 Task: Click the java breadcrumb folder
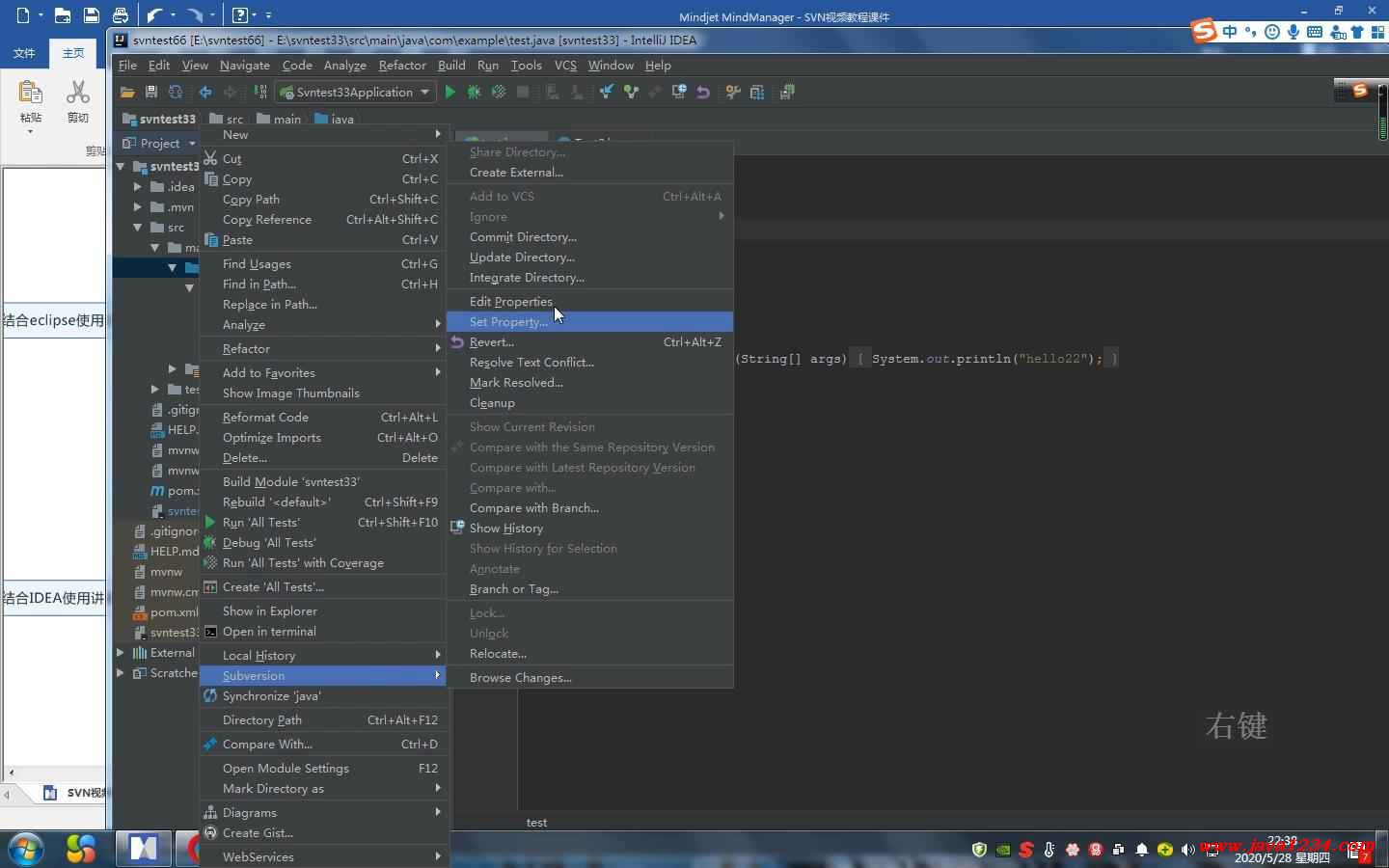coord(334,119)
